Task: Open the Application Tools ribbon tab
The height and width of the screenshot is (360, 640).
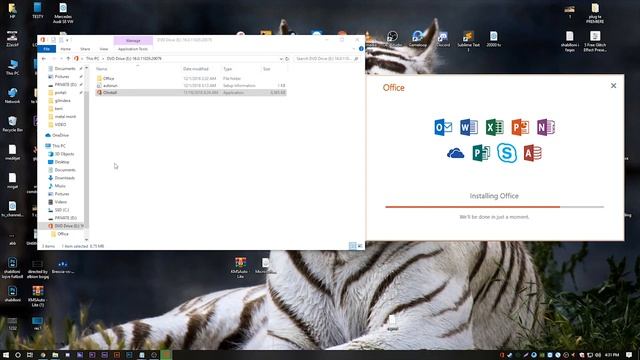Action: tap(133, 49)
